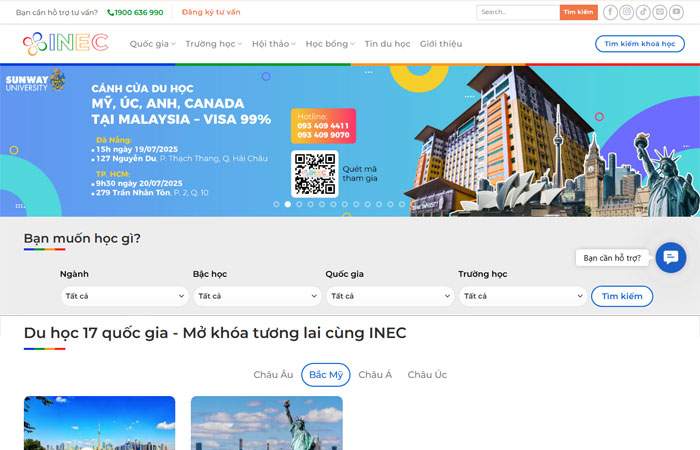Select the Châu Âu tab

point(273,375)
